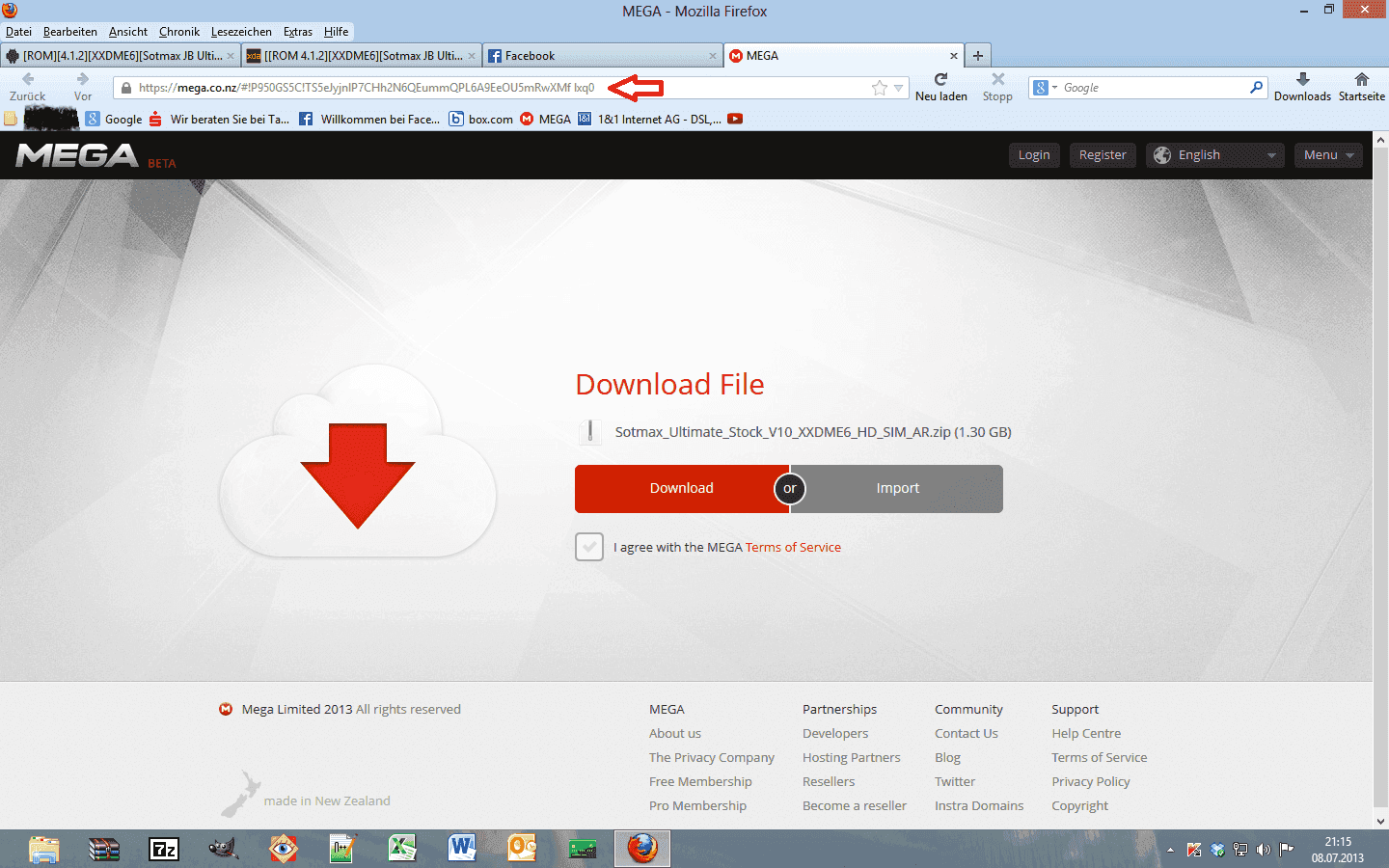1389x868 pixels.
Task: Open the About us footer link
Action: (x=675, y=733)
